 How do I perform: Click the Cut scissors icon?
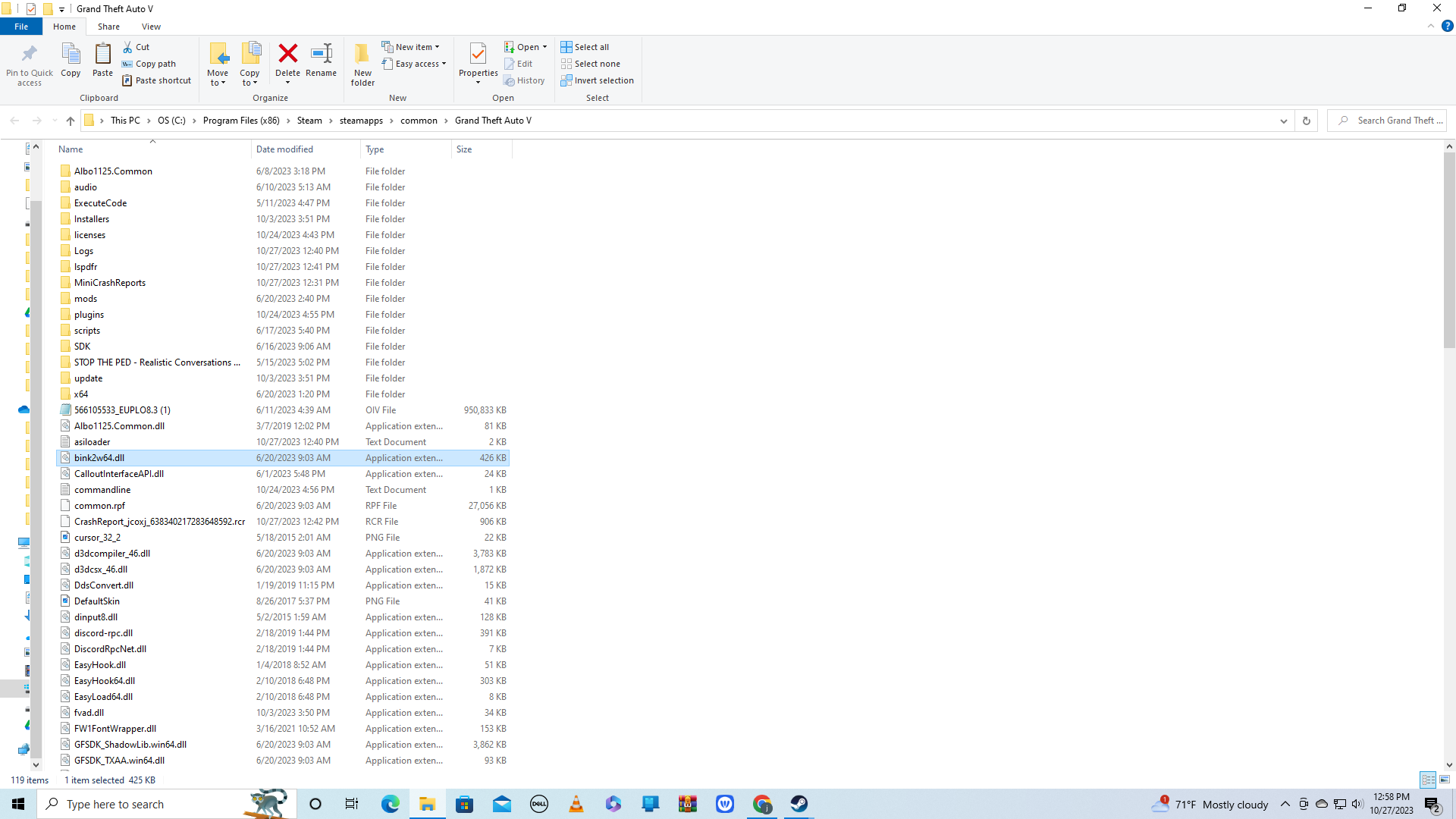(128, 47)
